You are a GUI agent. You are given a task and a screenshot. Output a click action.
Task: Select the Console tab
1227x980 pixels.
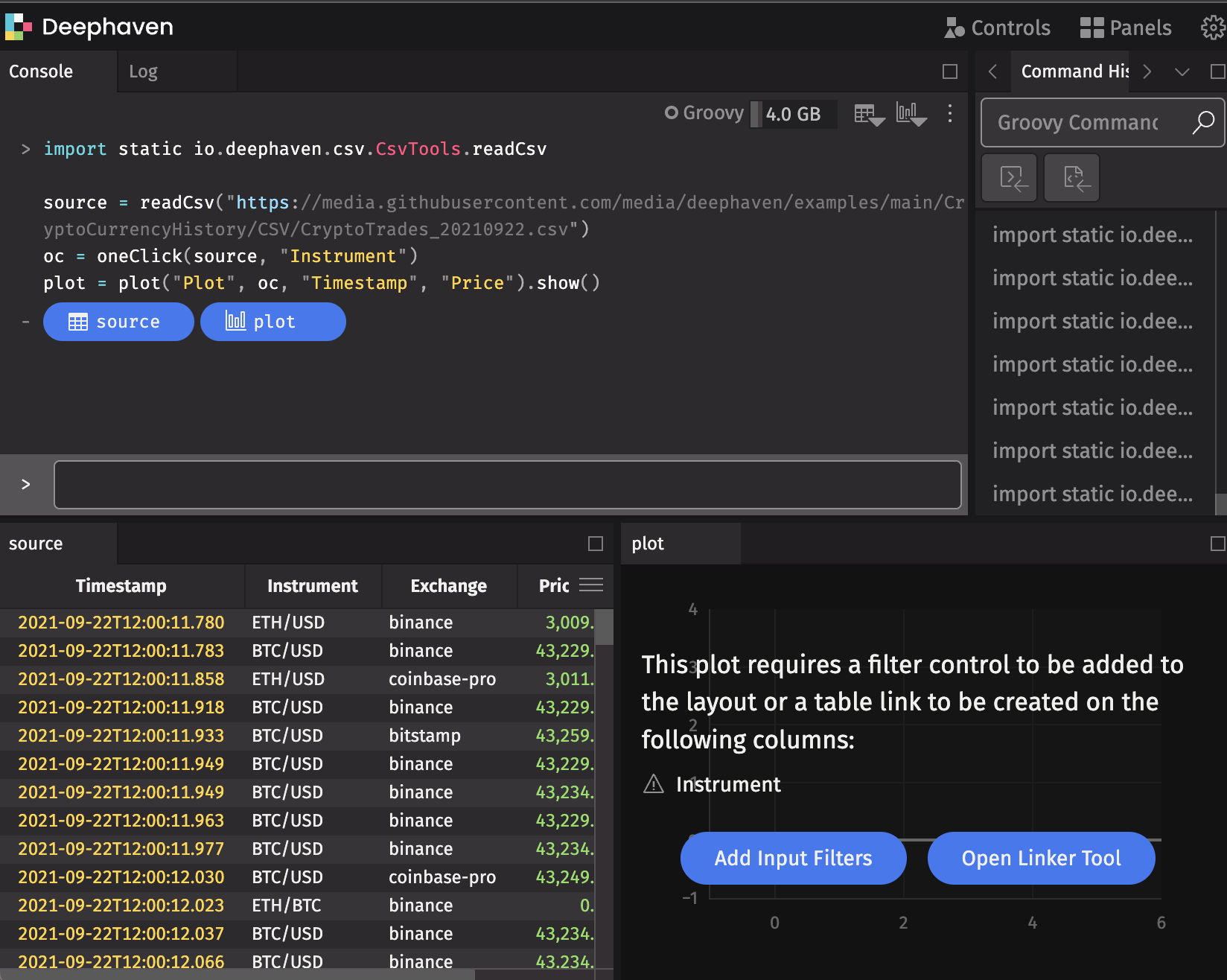coord(41,71)
